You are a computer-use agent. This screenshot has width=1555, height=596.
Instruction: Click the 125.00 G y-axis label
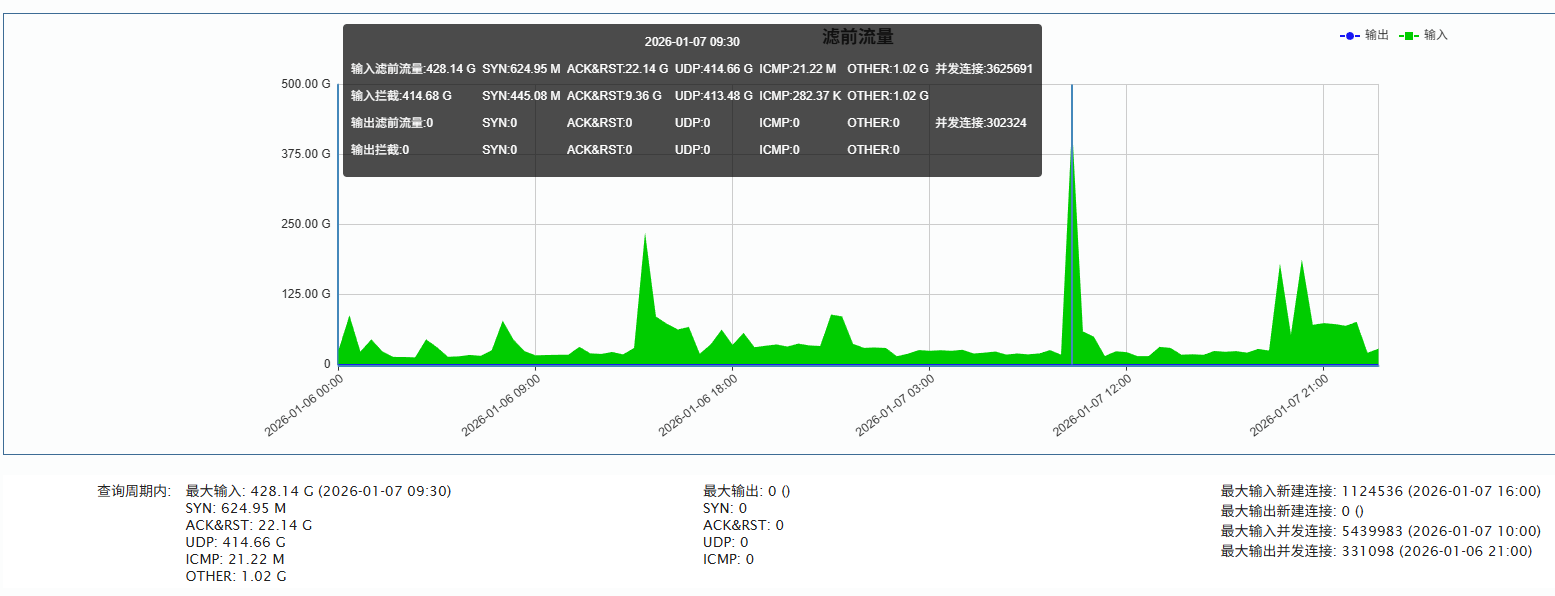306,294
